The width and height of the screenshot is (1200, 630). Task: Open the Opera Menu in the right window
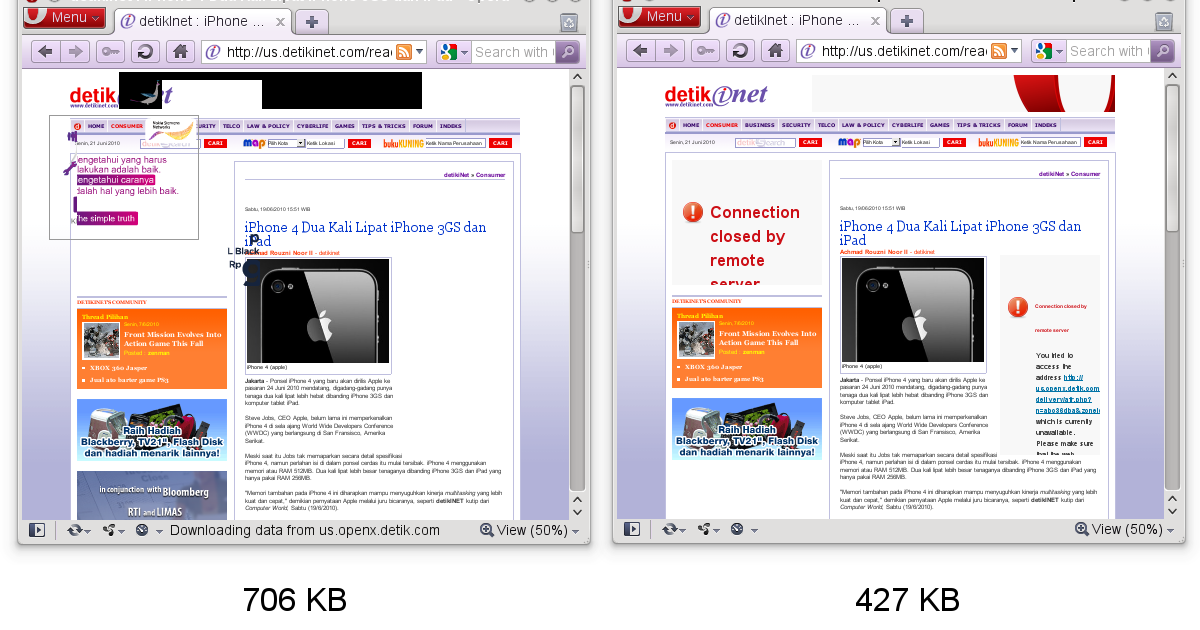pos(659,16)
